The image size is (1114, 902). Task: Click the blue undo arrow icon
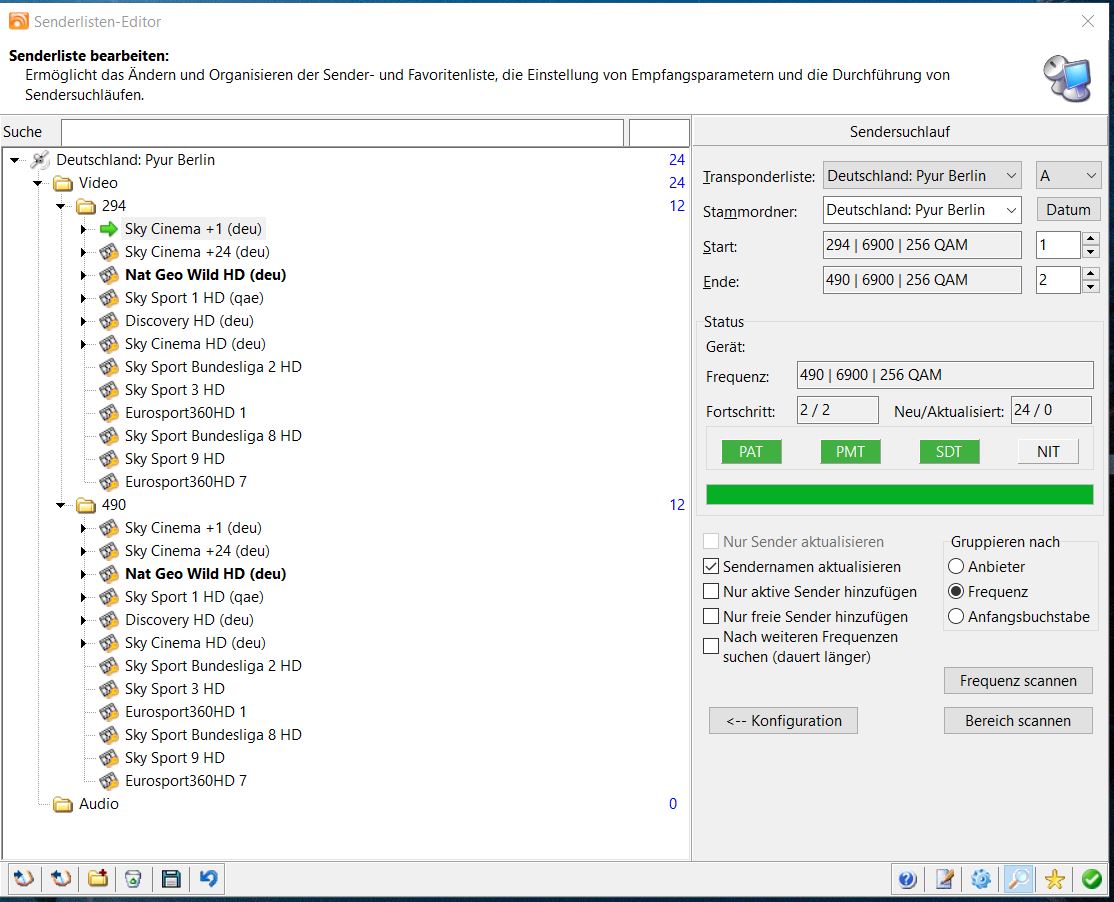click(208, 879)
